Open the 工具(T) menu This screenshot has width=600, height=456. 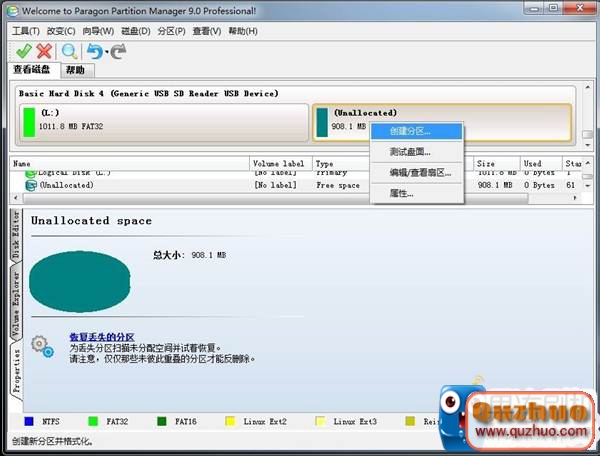[26, 31]
